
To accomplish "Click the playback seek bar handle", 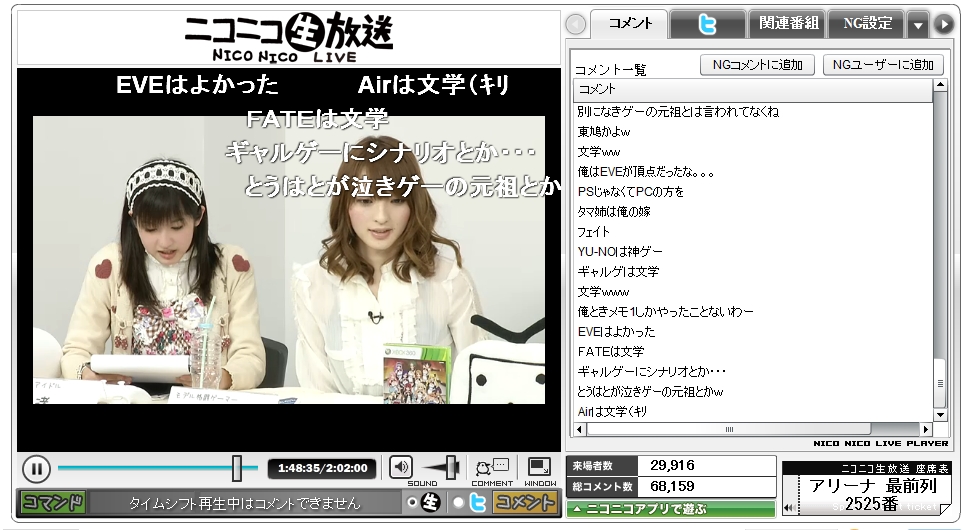I will pyautogui.click(x=237, y=467).
